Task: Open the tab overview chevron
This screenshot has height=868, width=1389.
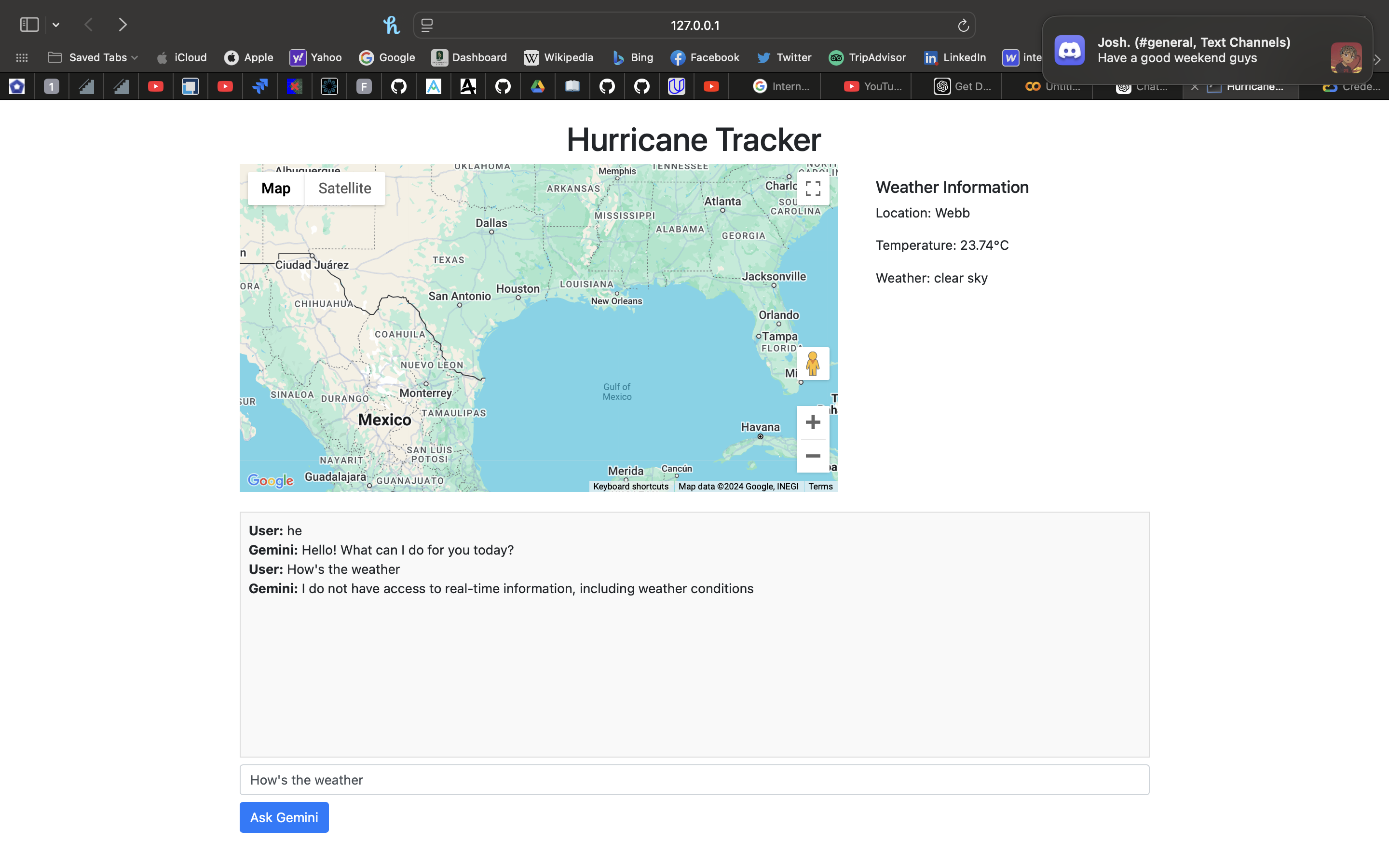Action: point(55,24)
